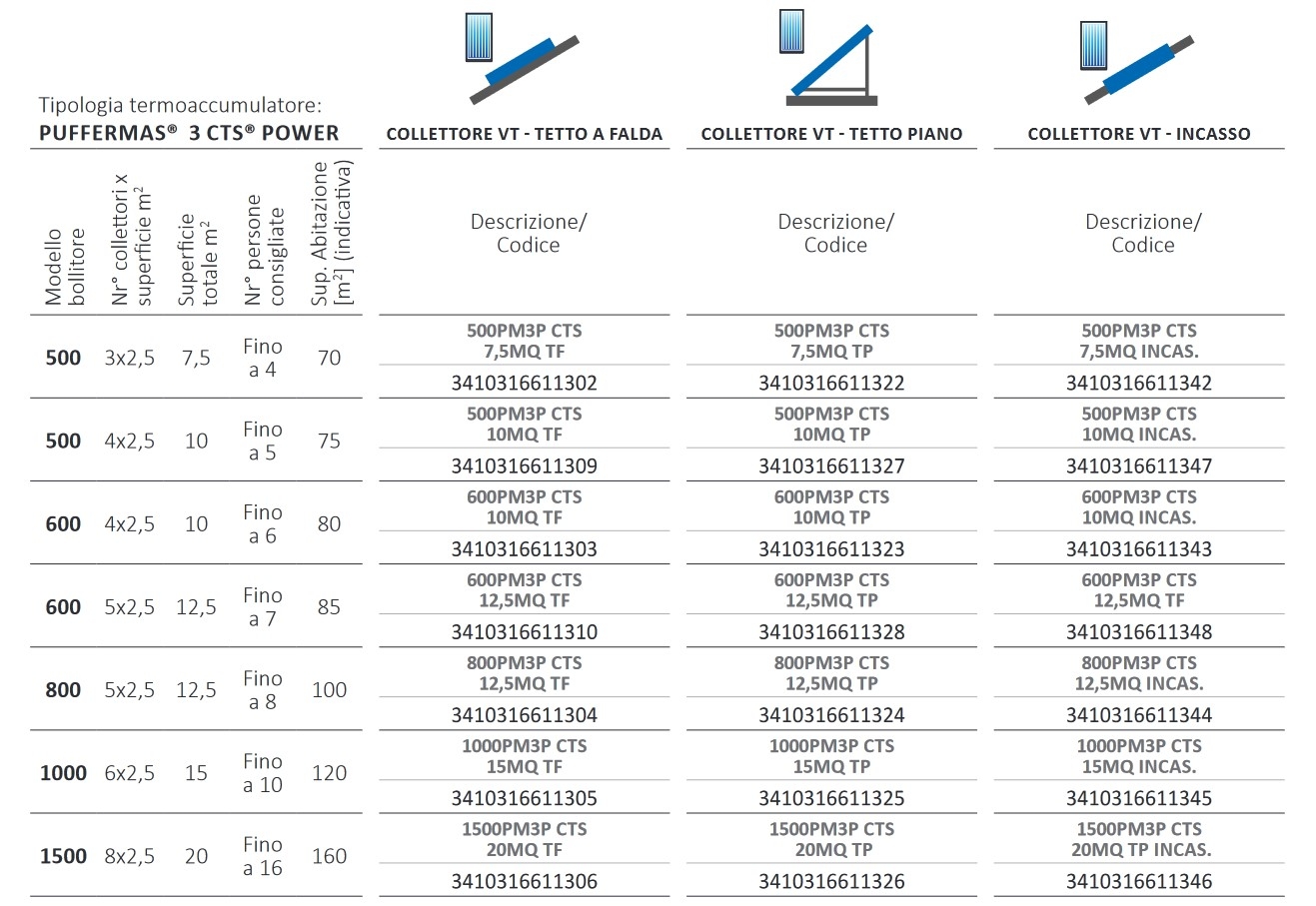This screenshot has width=1316, height=906.
Task: Select code 3410316611342
Action: 1139,383
